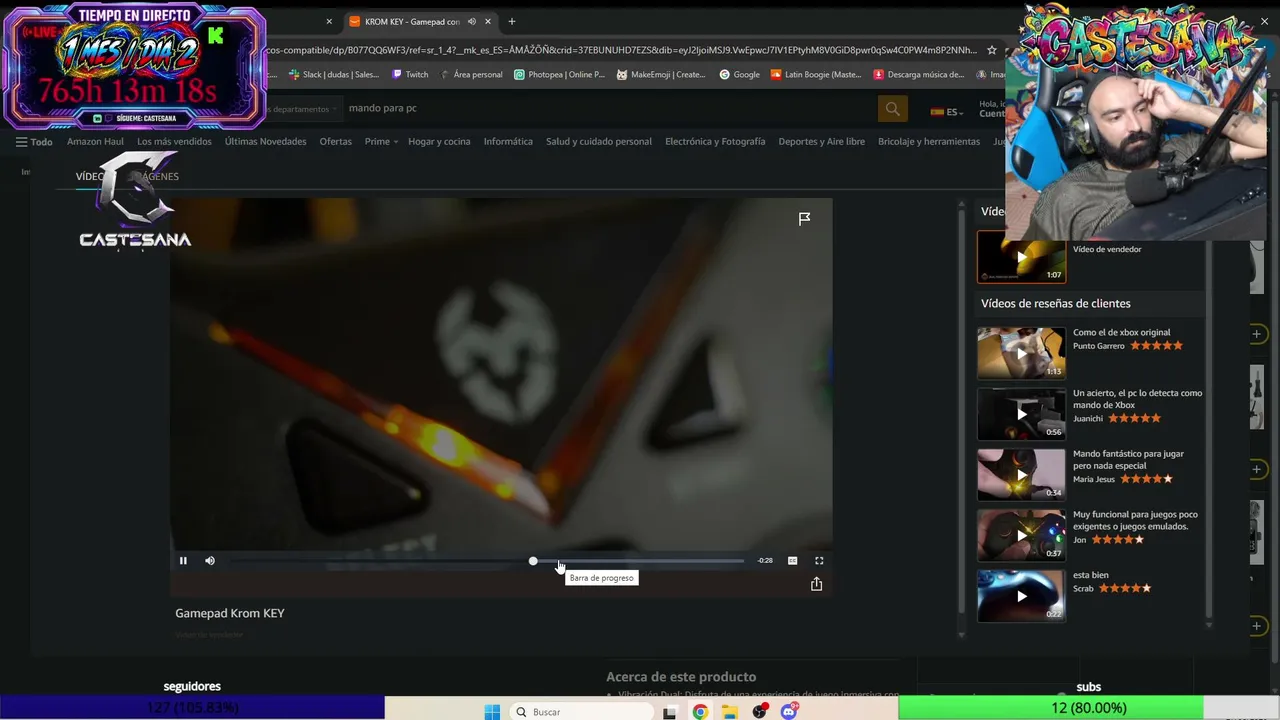1280x720 pixels.
Task: Seek using the video progress bar handle
Action: click(x=533, y=561)
